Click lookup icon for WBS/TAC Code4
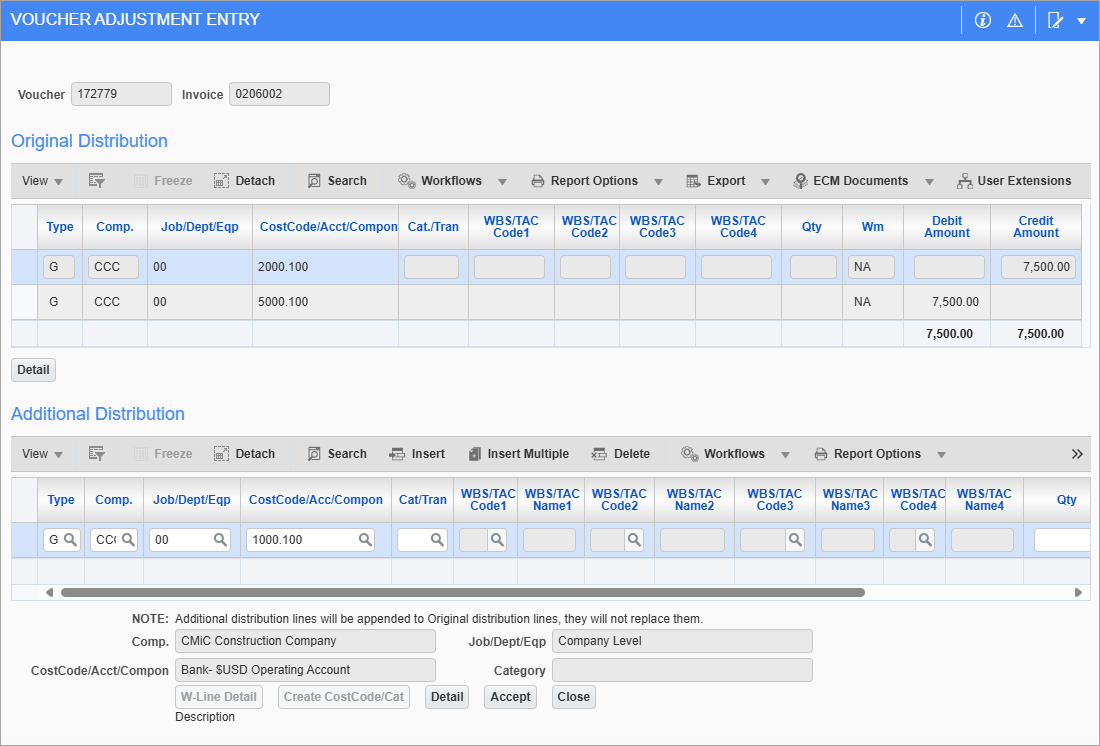Screen dimensions: 1100x746 (925, 540)
